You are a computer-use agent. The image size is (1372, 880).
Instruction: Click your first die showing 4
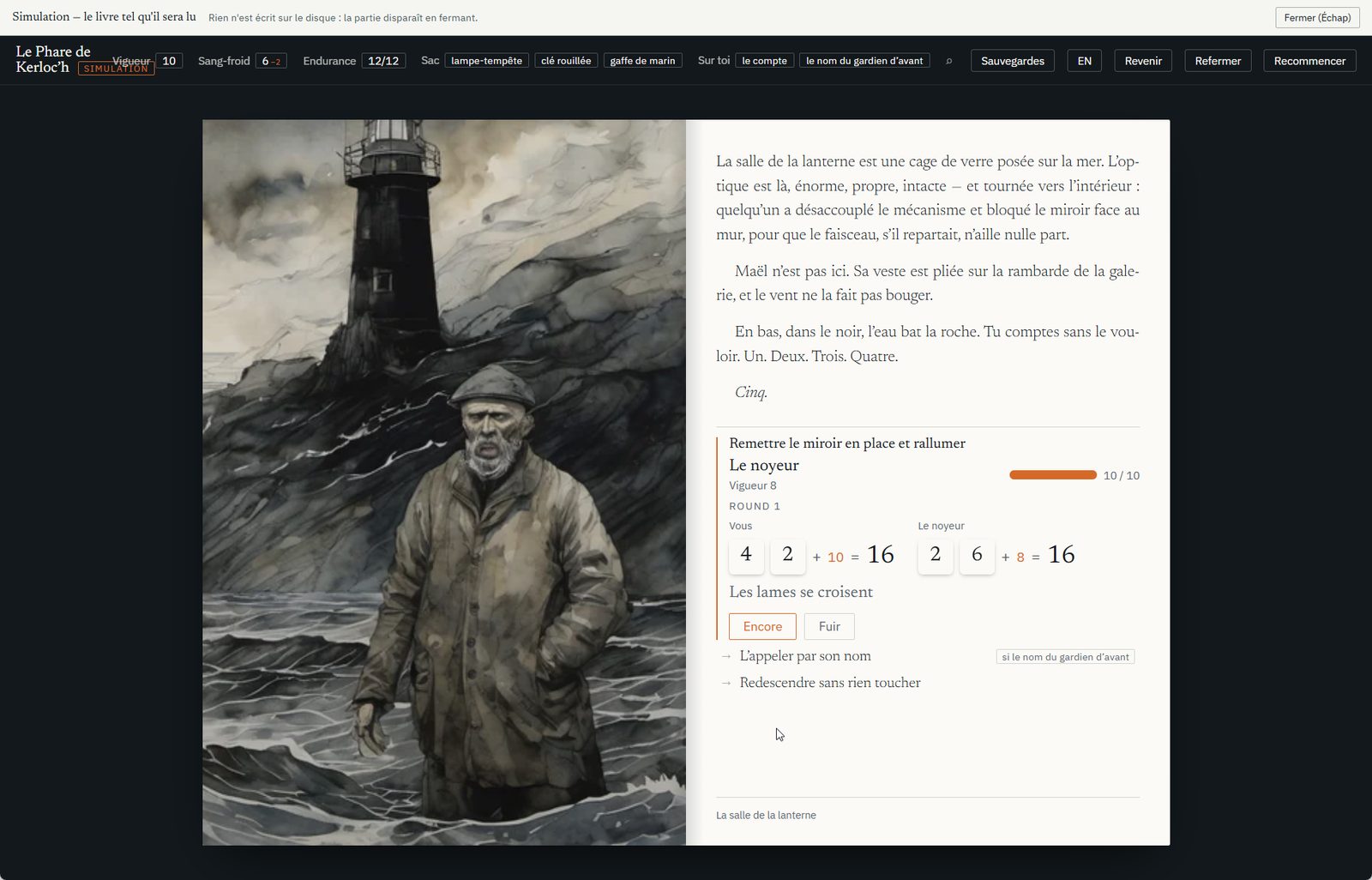click(746, 555)
